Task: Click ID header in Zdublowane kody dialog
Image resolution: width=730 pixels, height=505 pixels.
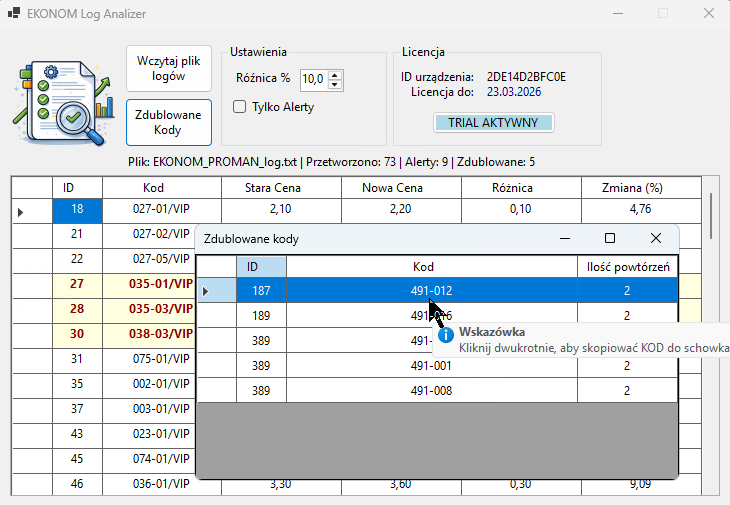Action: [x=261, y=267]
